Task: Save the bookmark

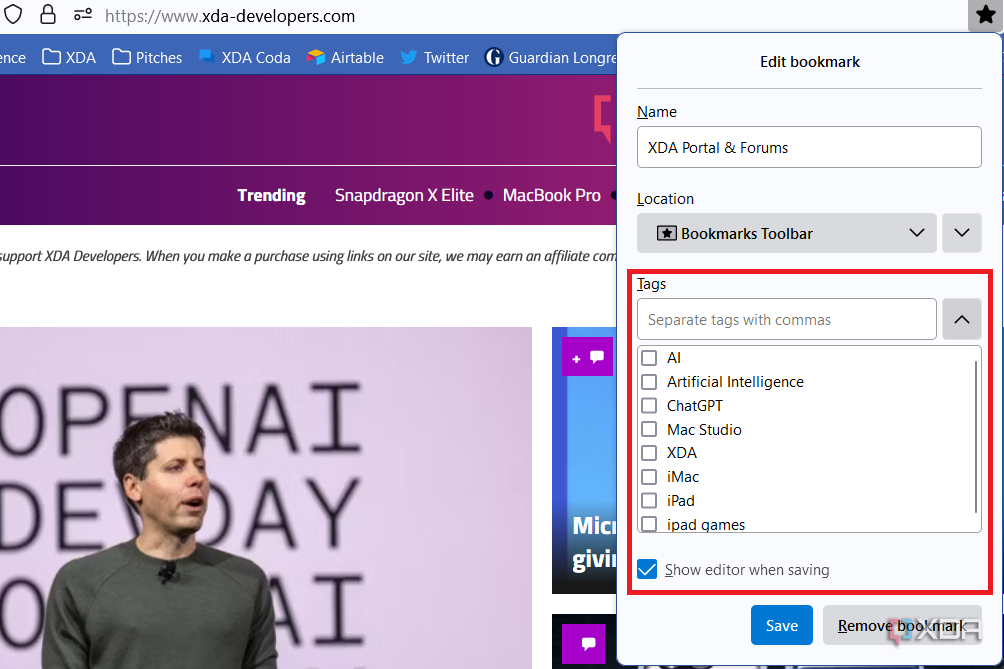Action: tap(782, 625)
